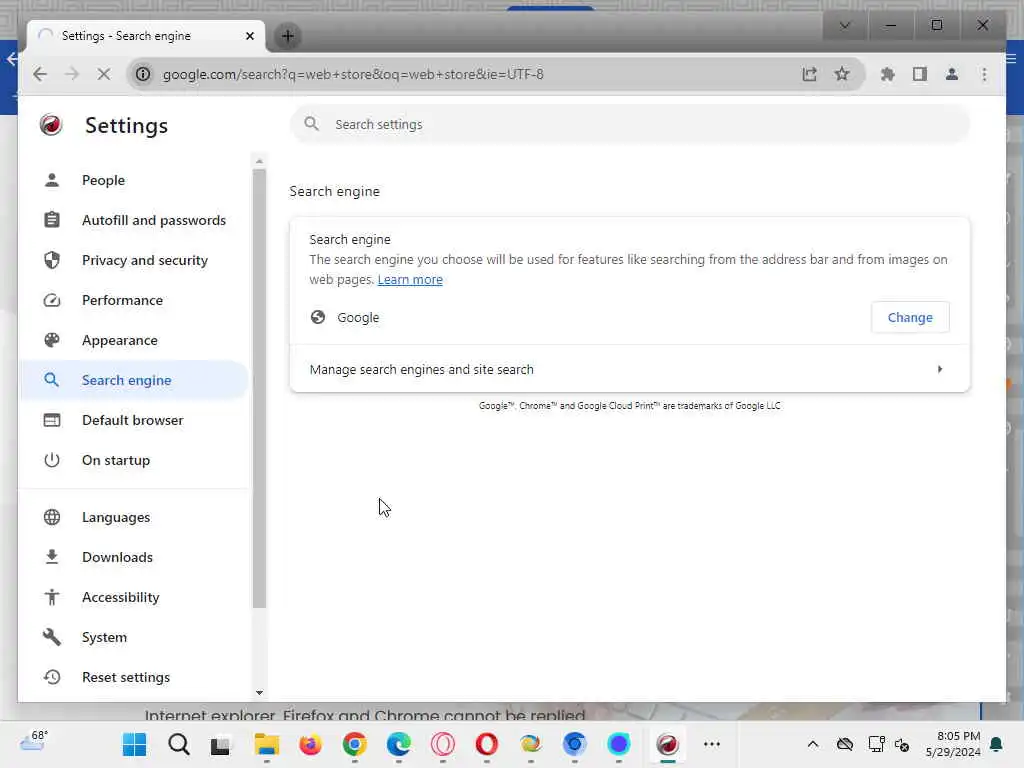1024x768 pixels.
Task: Open File Explorer from taskbar
Action: (266, 744)
